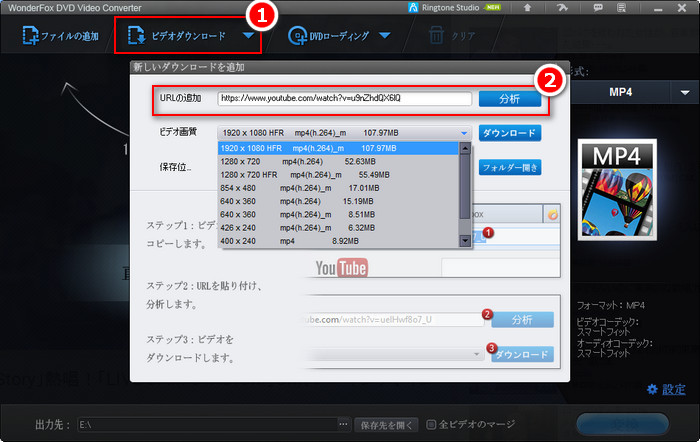This screenshot has width=700, height=442.
Task: Click the 分析 analyze button beside URL
Action: [509, 99]
